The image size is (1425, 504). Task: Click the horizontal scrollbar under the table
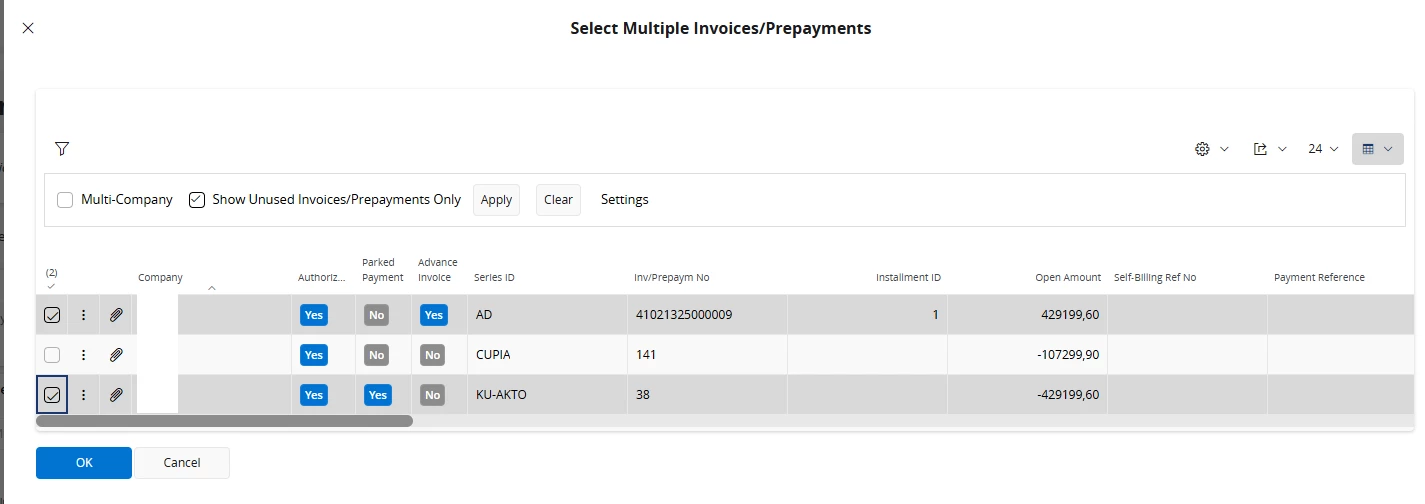click(224, 422)
